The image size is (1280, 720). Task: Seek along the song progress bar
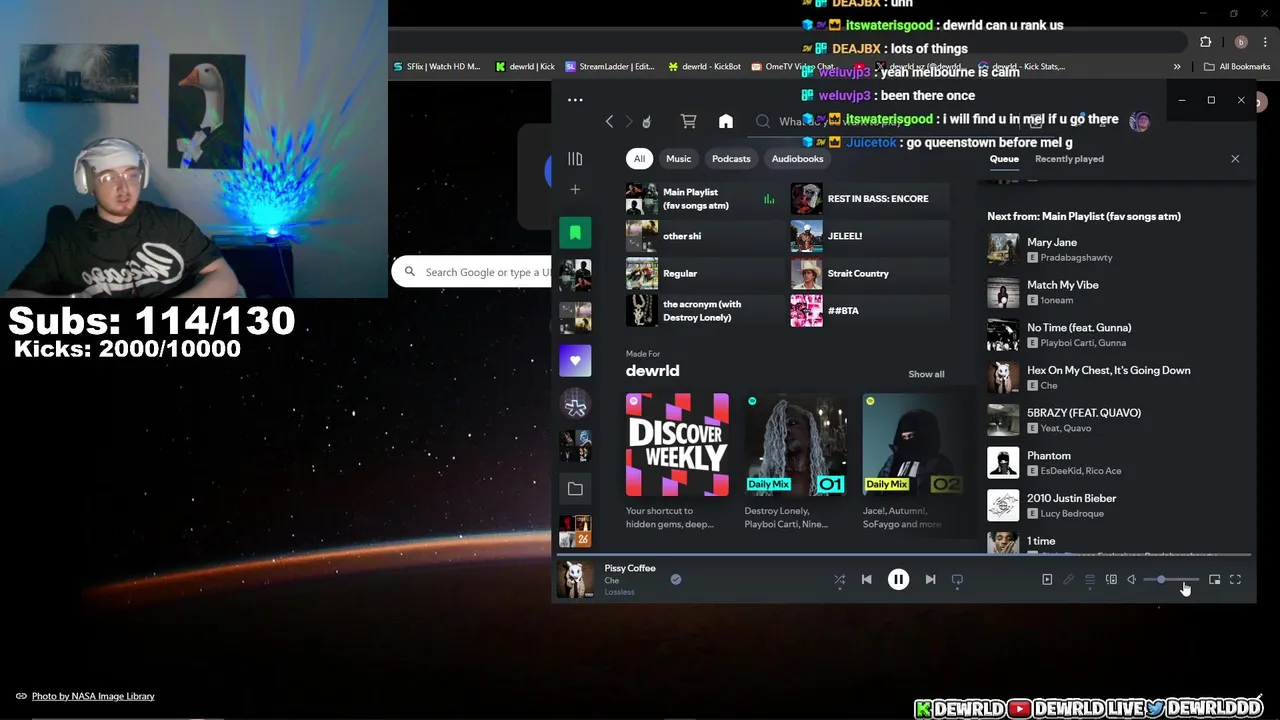(x=904, y=554)
